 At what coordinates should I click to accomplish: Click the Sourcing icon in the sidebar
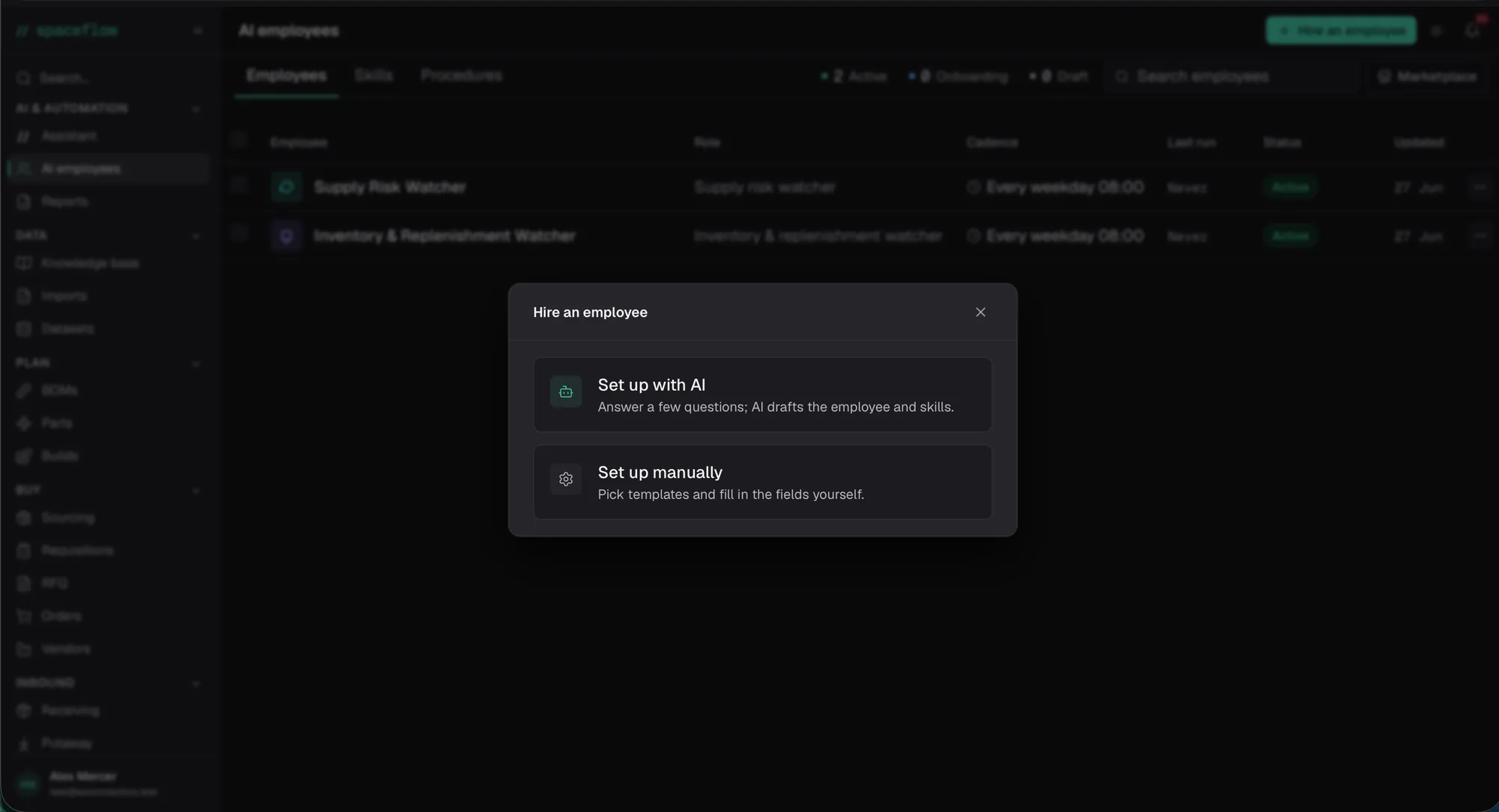(x=24, y=518)
